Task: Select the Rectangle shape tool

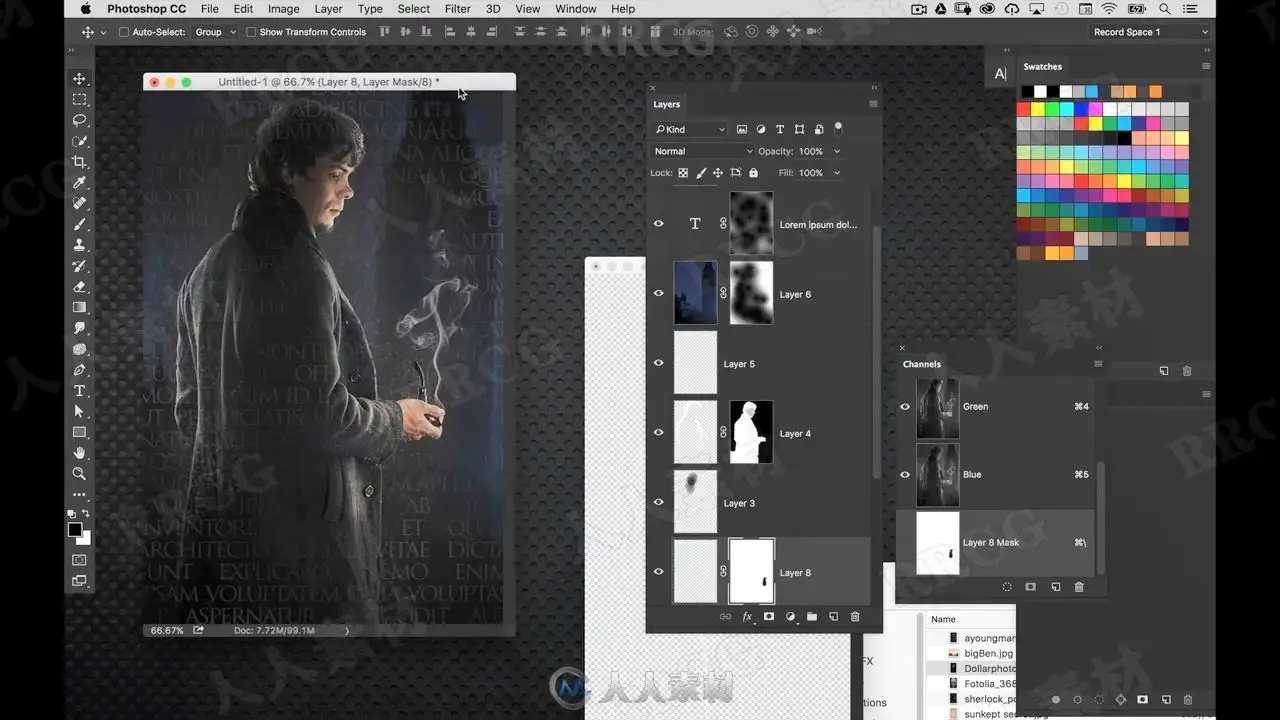Action: pyautogui.click(x=79, y=432)
